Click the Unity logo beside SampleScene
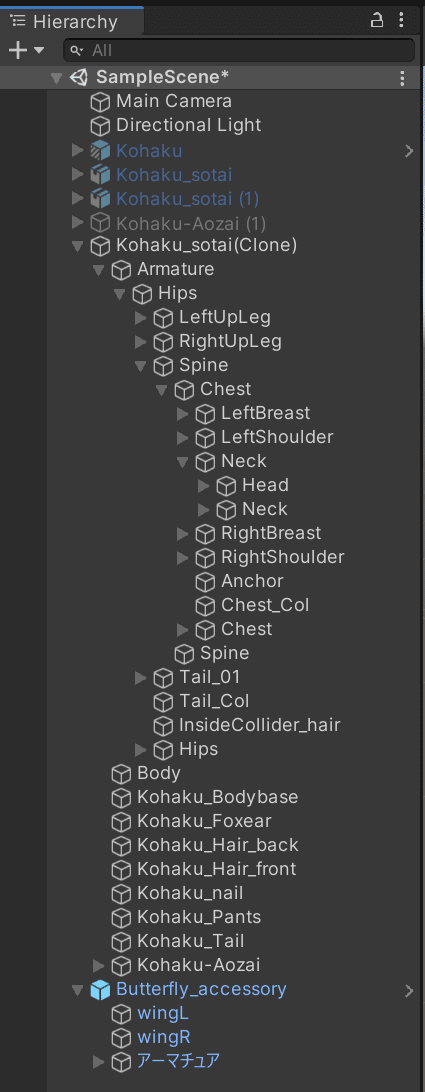Screen dimensions: 425x1092 tap(79, 78)
